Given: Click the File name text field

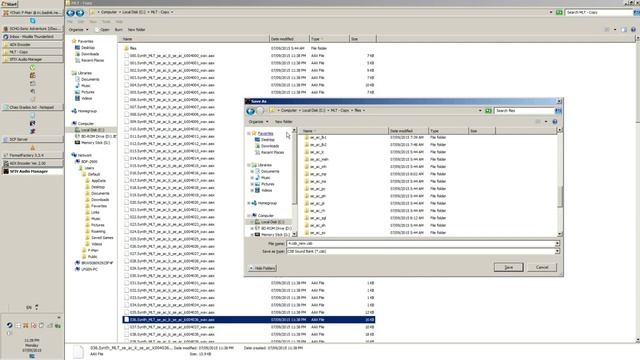Looking at the screenshot, I should (x=420, y=244).
